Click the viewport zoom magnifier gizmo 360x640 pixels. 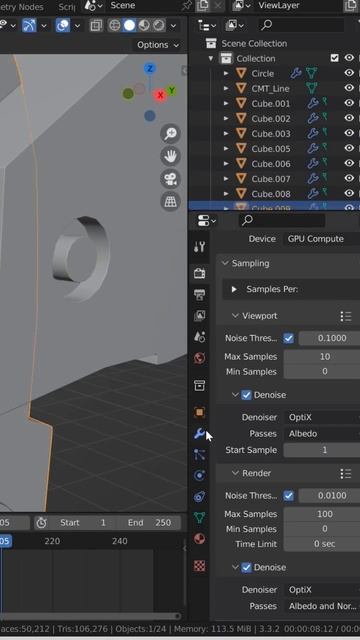click(171, 134)
